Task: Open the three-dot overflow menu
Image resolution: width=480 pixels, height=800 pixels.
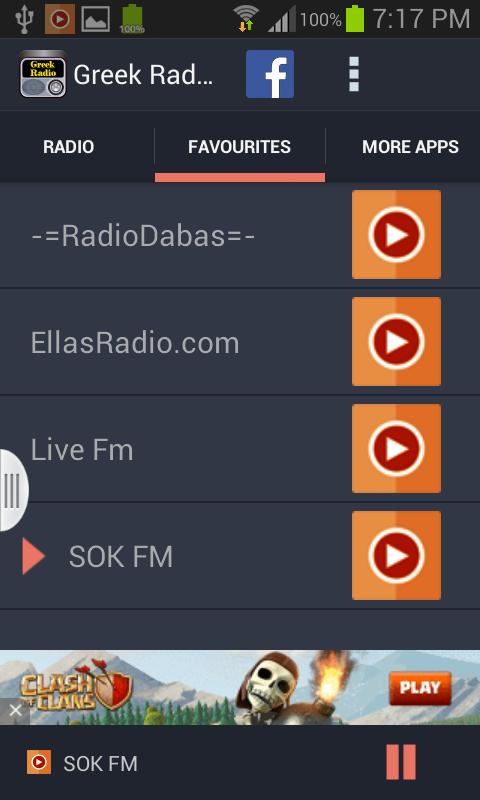Action: (x=353, y=74)
